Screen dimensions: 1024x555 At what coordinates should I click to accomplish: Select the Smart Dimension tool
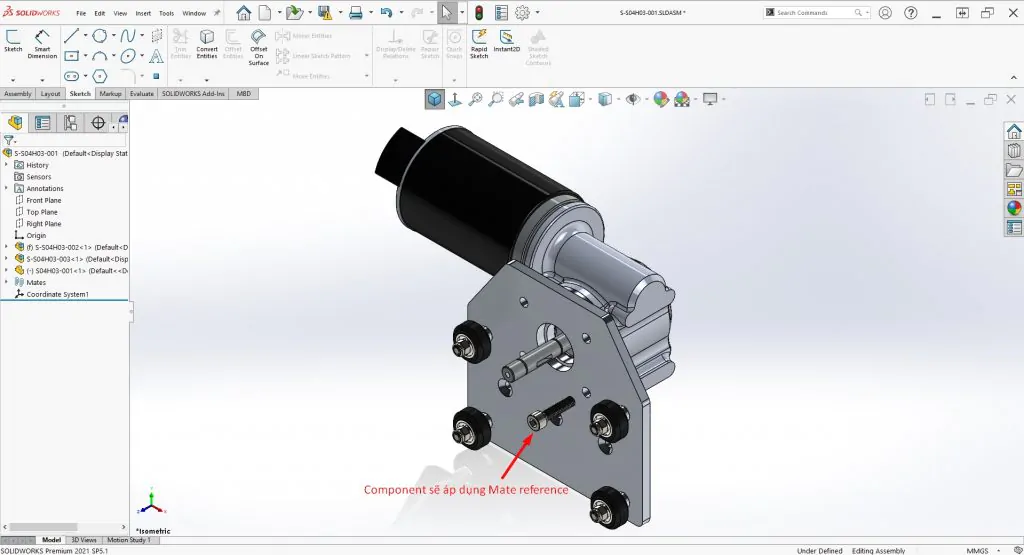tap(42, 44)
